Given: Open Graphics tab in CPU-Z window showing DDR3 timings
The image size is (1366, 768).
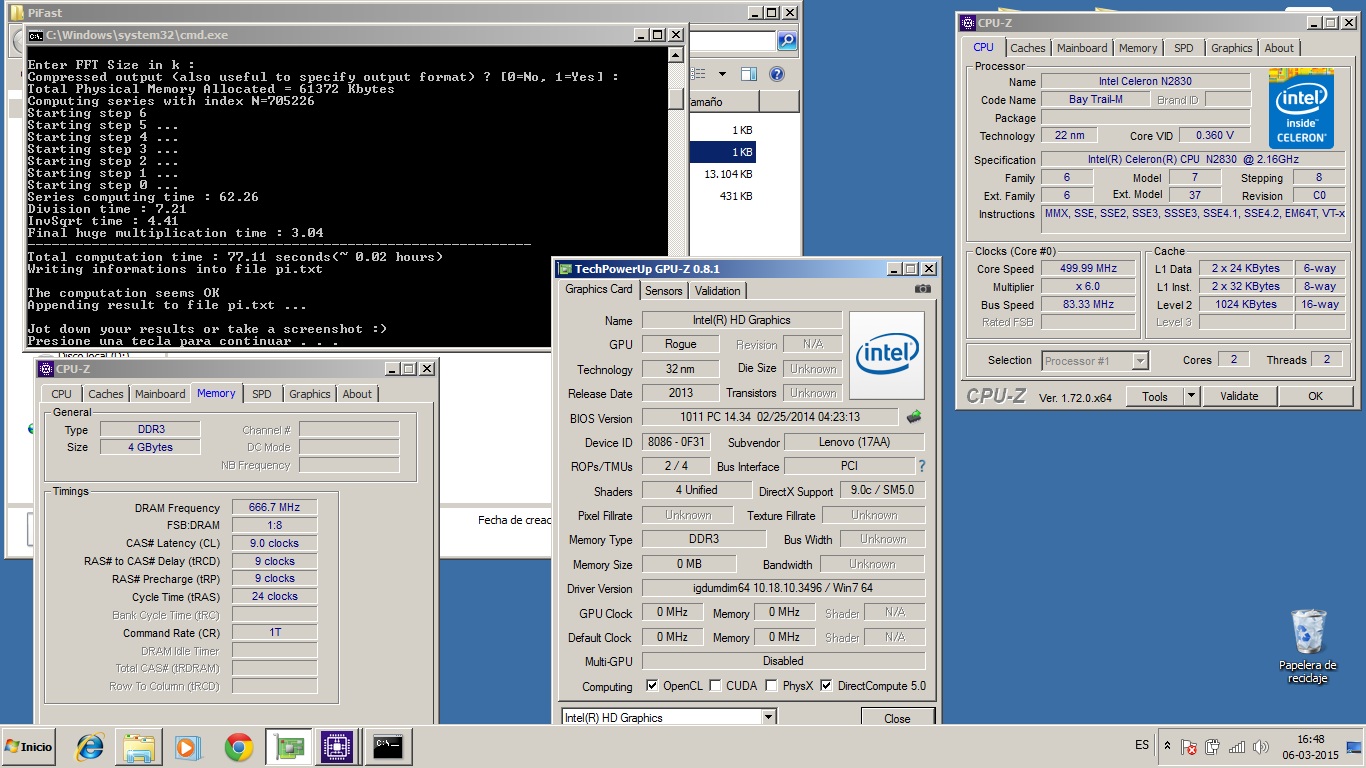Looking at the screenshot, I should (x=309, y=394).
